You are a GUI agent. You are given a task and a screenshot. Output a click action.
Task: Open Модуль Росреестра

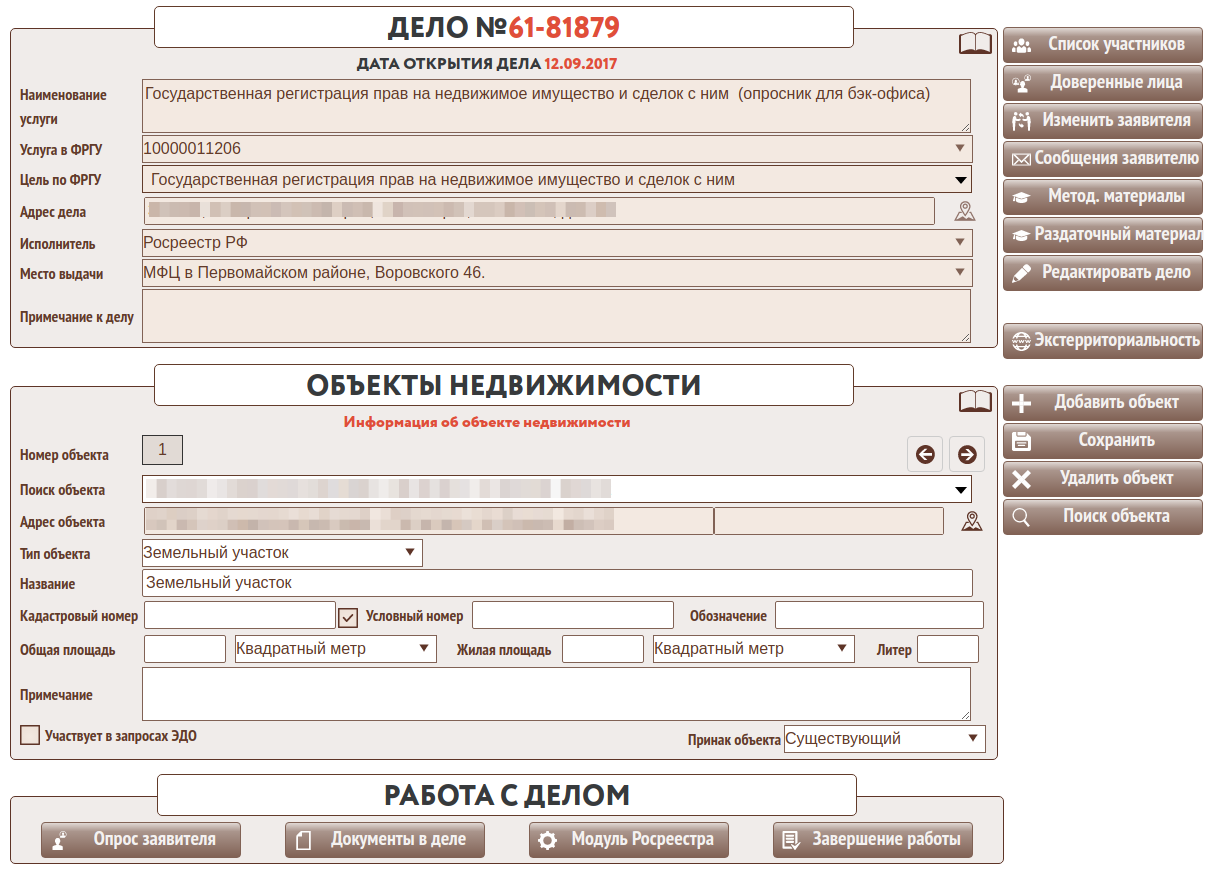629,840
